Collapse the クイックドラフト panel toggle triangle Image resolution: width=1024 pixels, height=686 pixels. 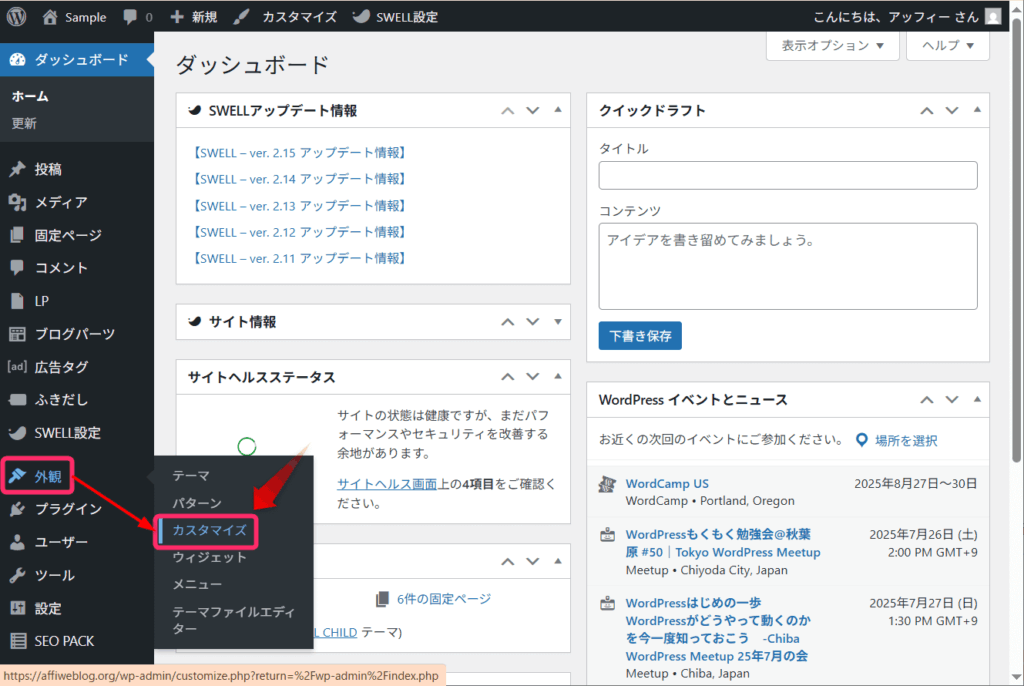click(x=977, y=110)
